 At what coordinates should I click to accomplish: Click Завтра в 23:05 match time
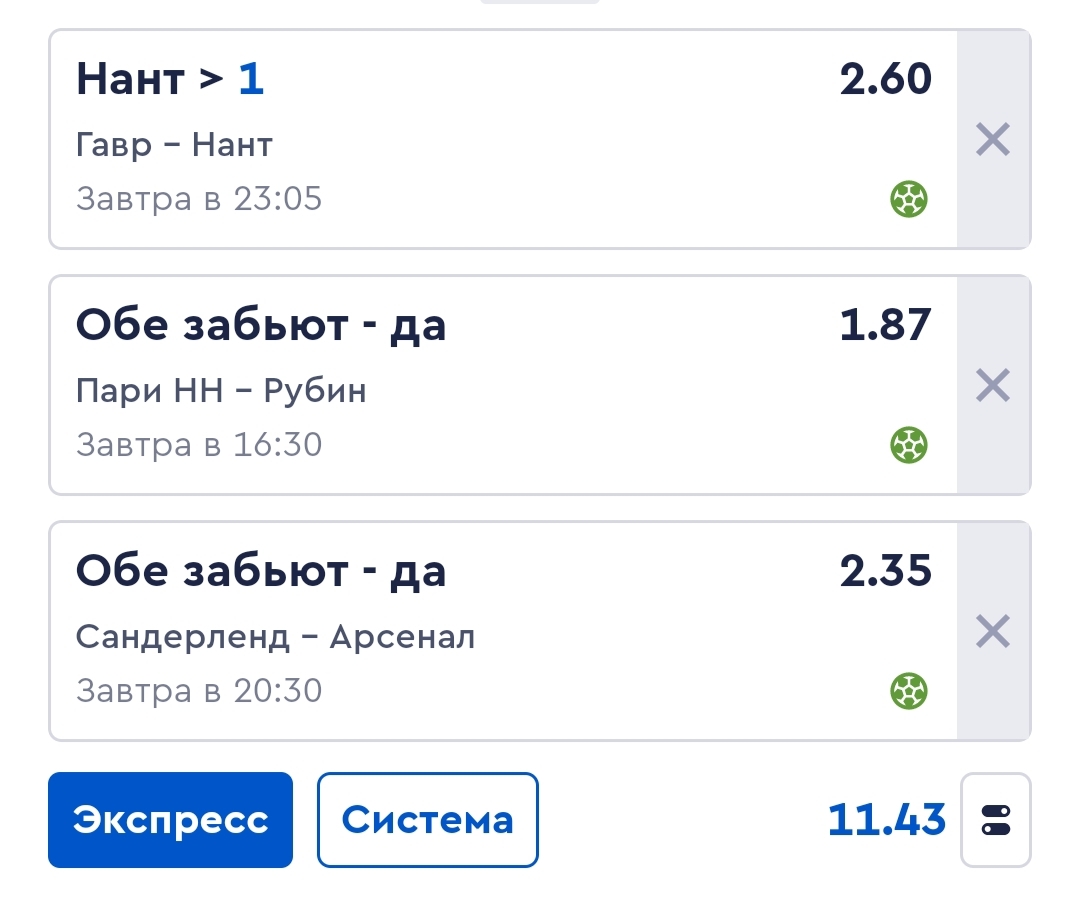click(199, 199)
